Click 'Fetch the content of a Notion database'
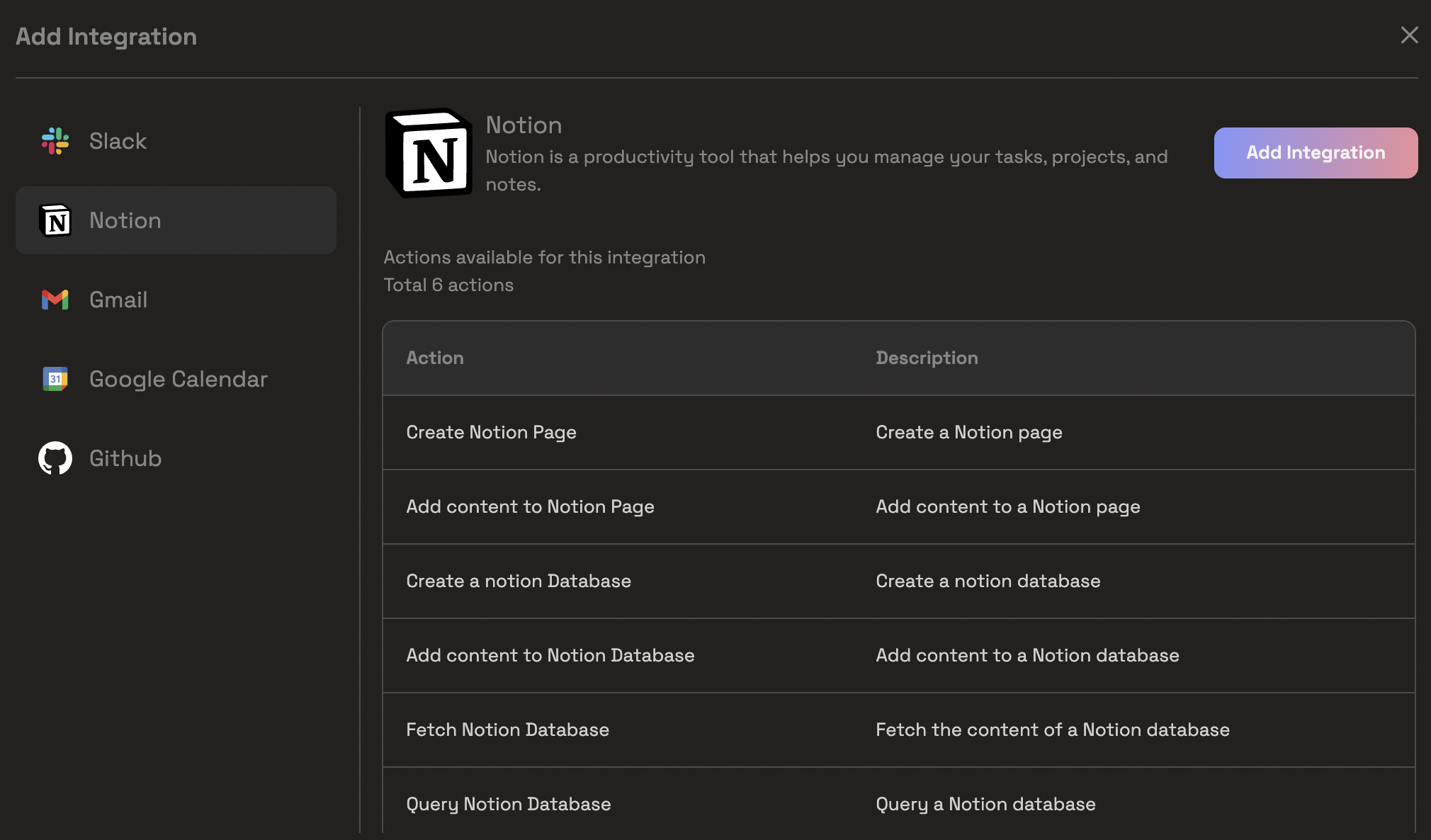The height and width of the screenshot is (840, 1431). pos(1053,730)
